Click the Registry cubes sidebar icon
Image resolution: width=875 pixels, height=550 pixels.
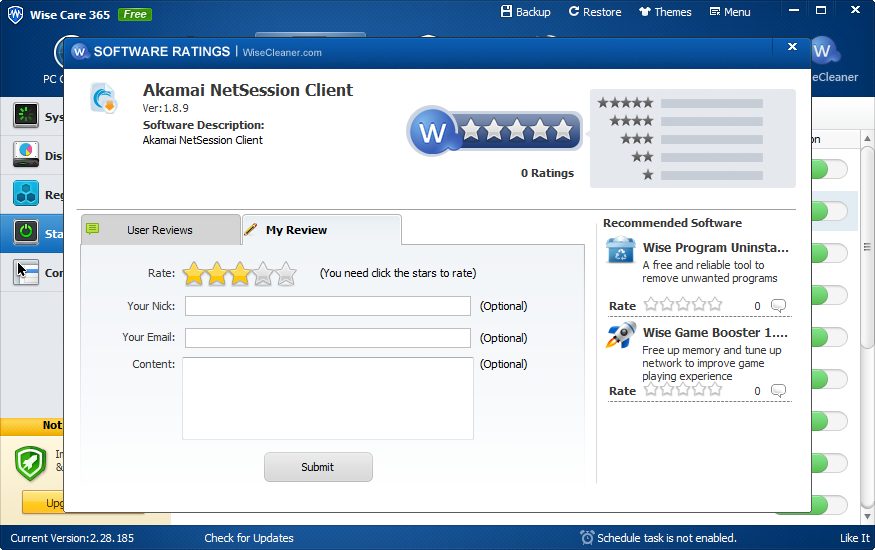click(26, 194)
